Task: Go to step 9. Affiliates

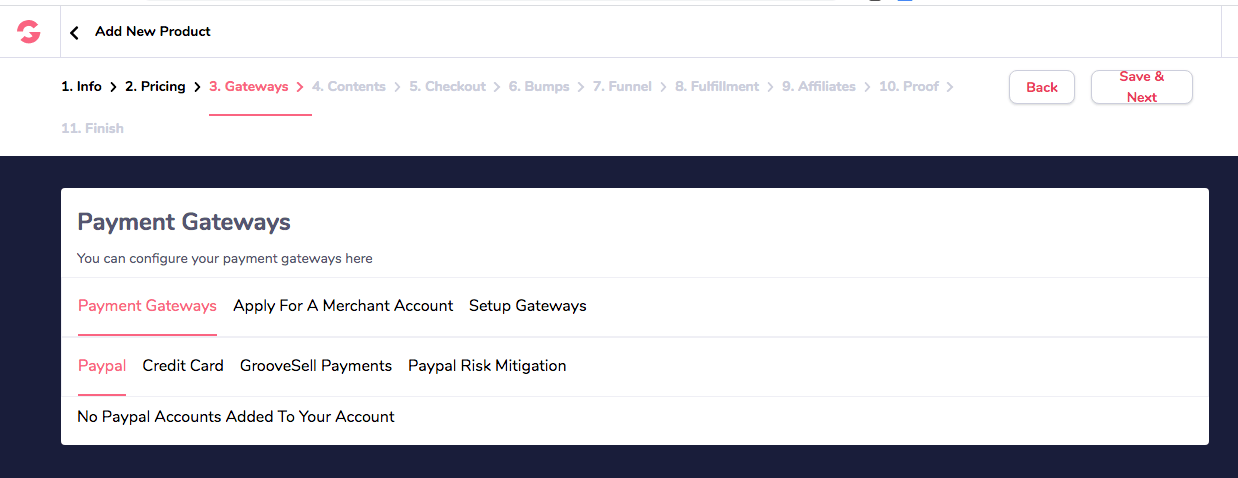Action: point(819,87)
